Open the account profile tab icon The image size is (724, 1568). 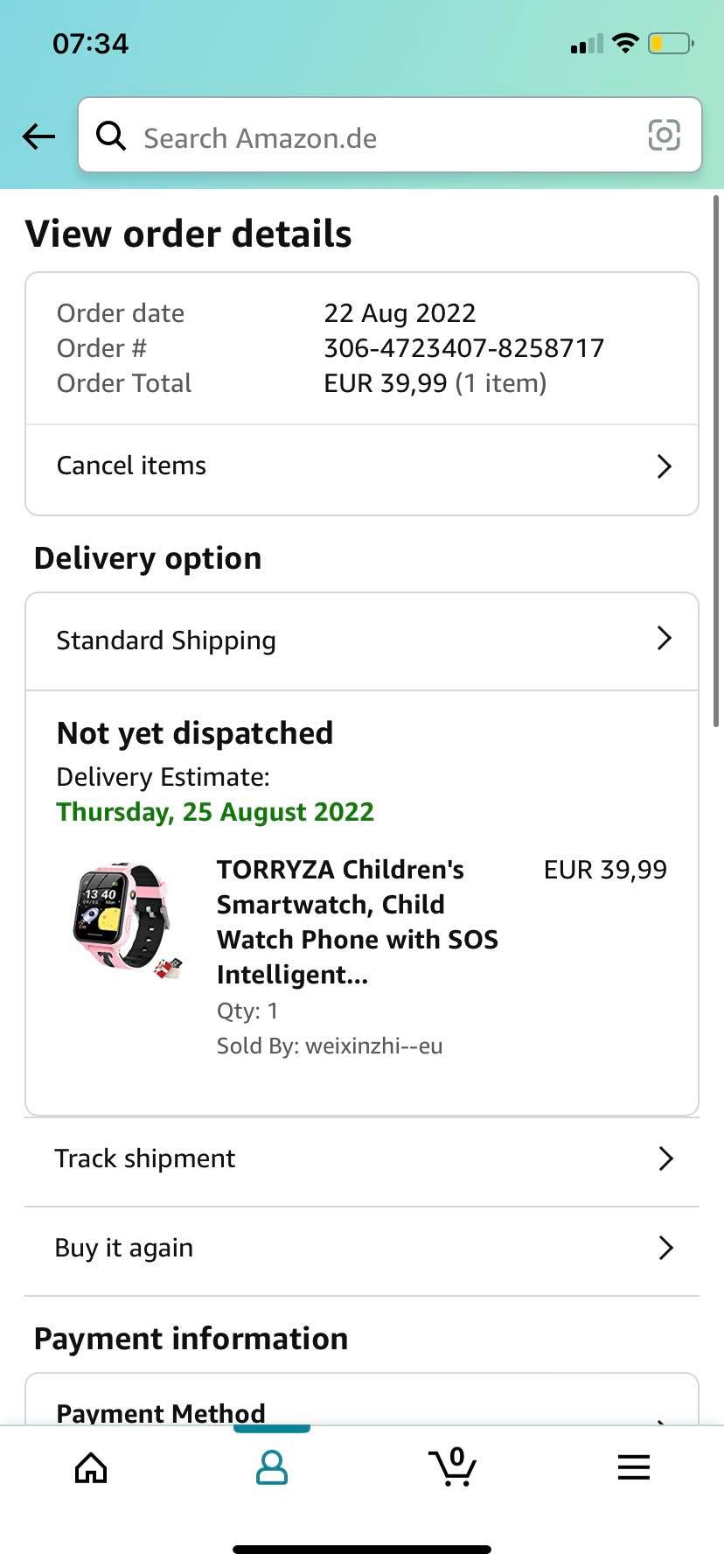pos(271,1467)
